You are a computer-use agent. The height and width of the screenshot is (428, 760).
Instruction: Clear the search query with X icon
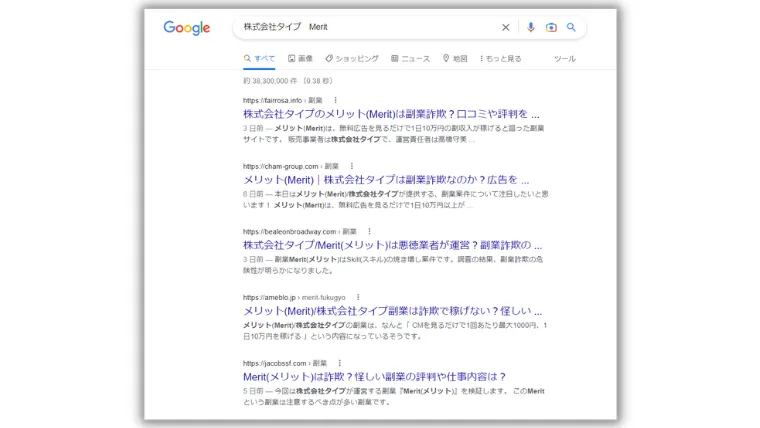[505, 28]
